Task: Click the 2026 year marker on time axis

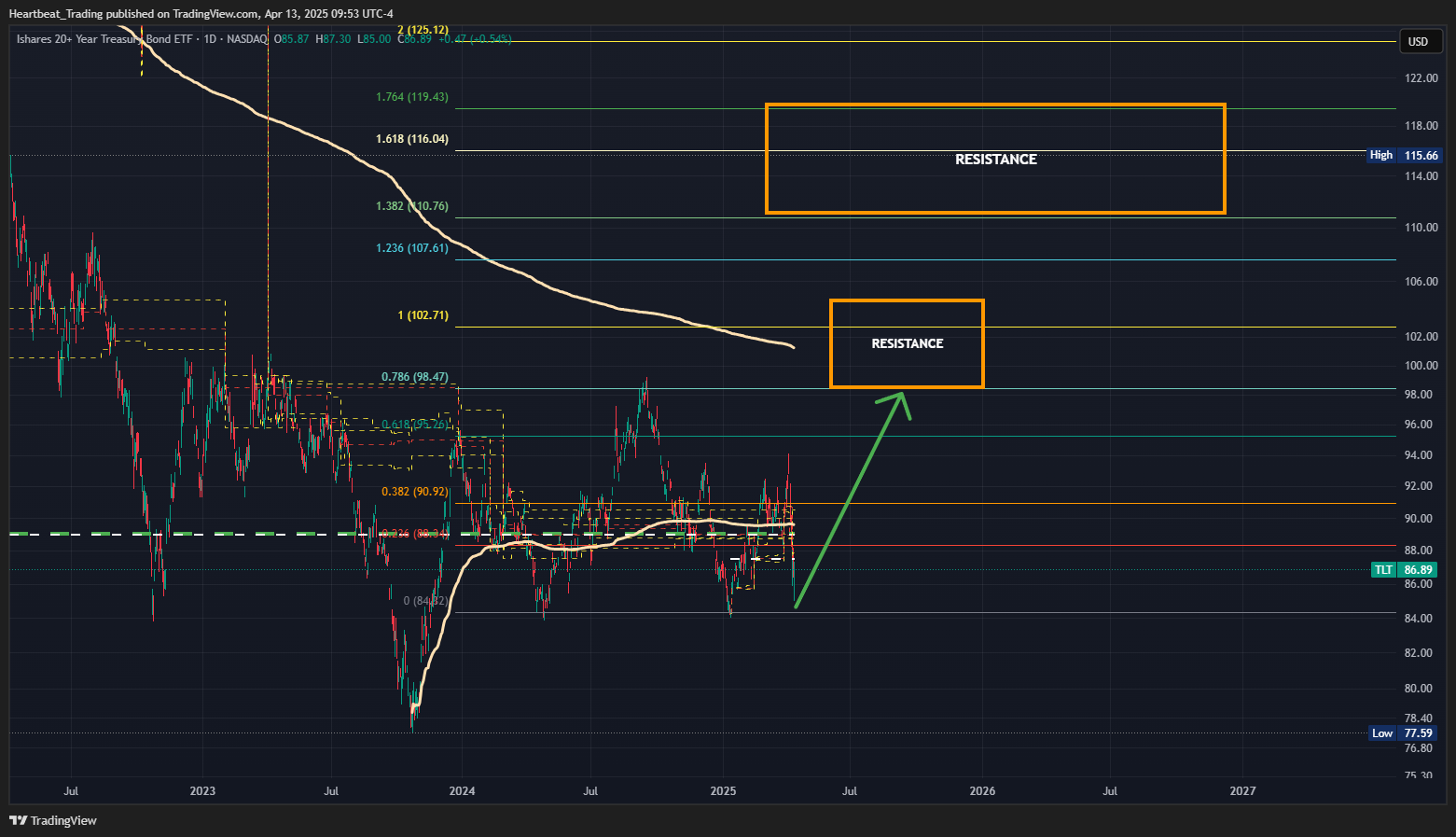Action: click(982, 791)
